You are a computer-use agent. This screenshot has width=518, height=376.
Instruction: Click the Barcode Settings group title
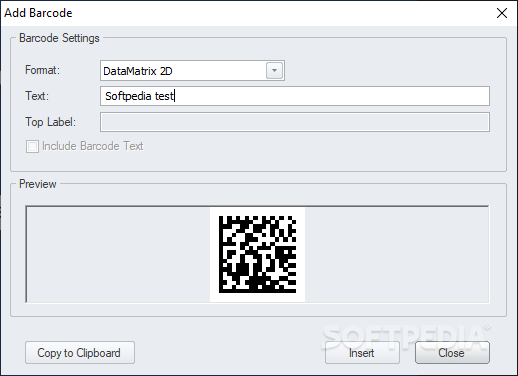point(59,38)
